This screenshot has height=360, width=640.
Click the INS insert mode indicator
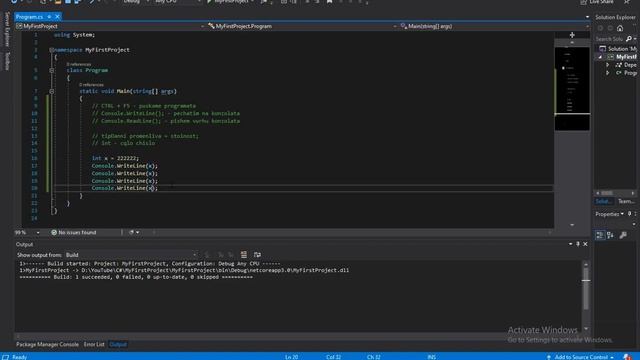(431, 357)
